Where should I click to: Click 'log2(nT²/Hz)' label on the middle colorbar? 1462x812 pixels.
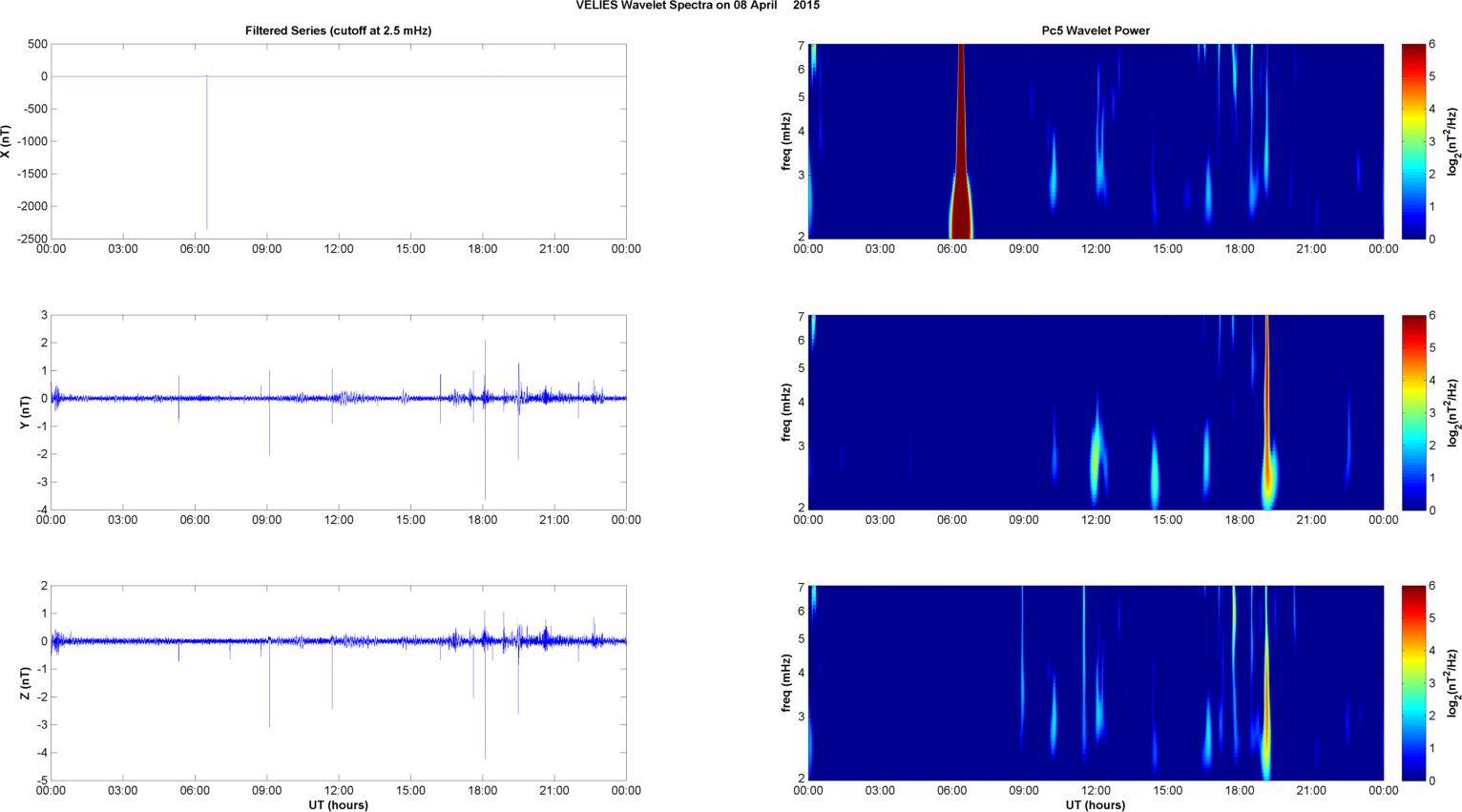(1453, 412)
